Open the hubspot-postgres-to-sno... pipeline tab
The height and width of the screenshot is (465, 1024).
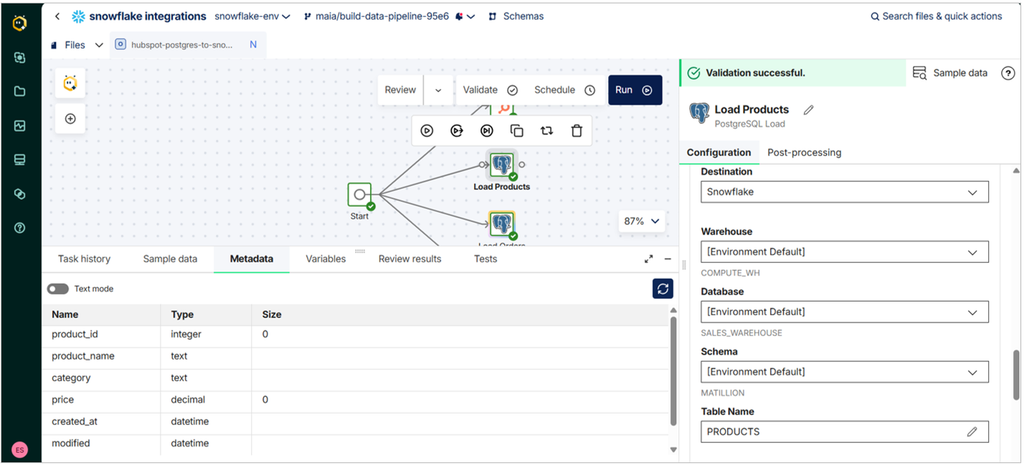(188, 45)
